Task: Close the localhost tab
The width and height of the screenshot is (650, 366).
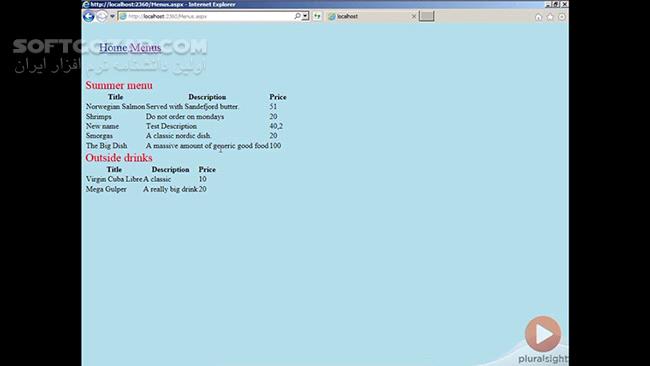Action: (413, 16)
